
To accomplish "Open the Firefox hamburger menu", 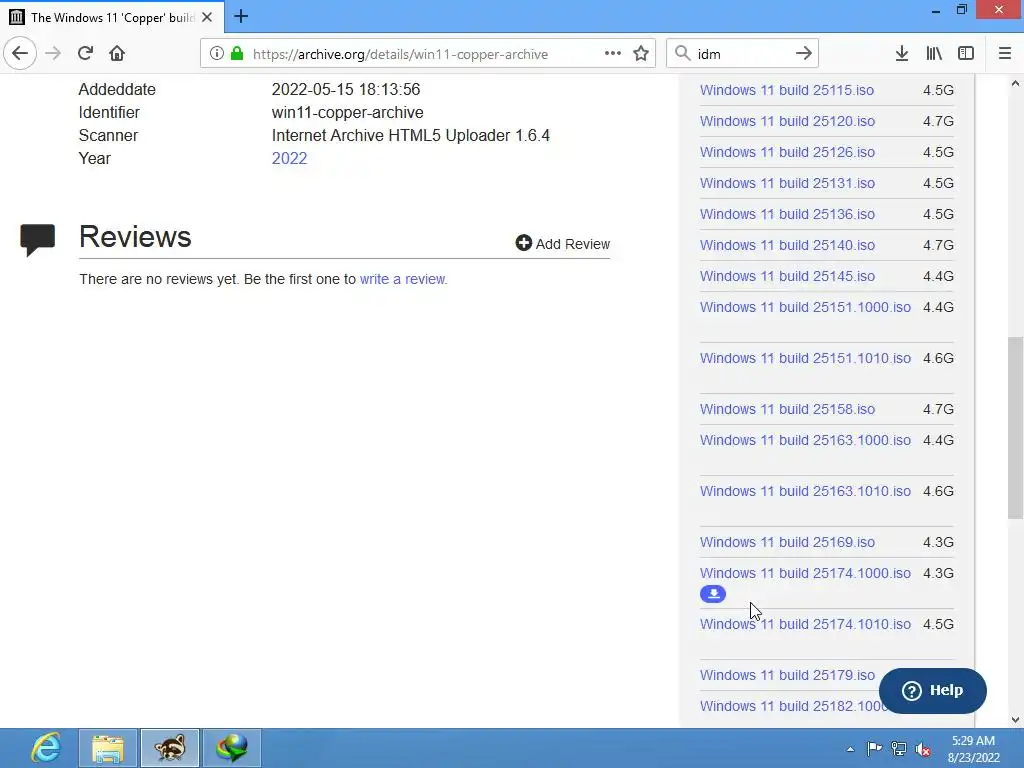I will (x=1004, y=54).
